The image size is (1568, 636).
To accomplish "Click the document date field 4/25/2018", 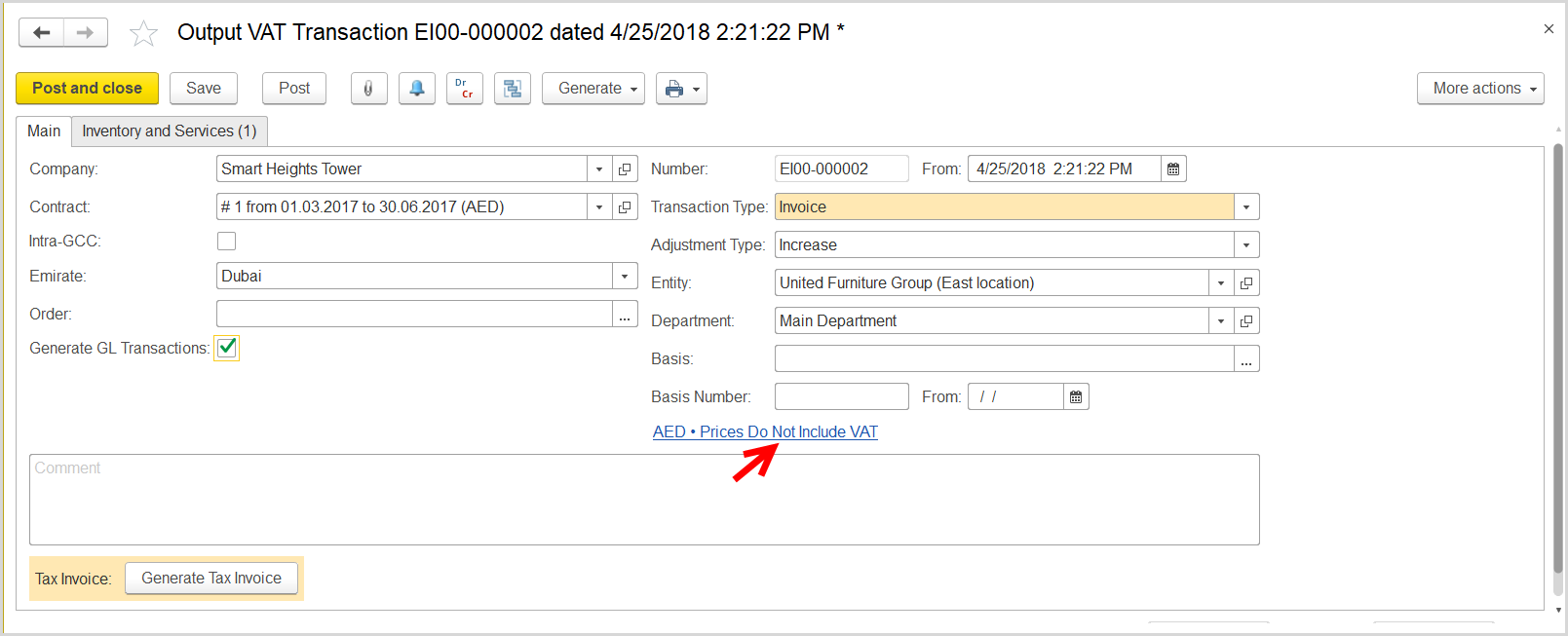I will point(1064,169).
